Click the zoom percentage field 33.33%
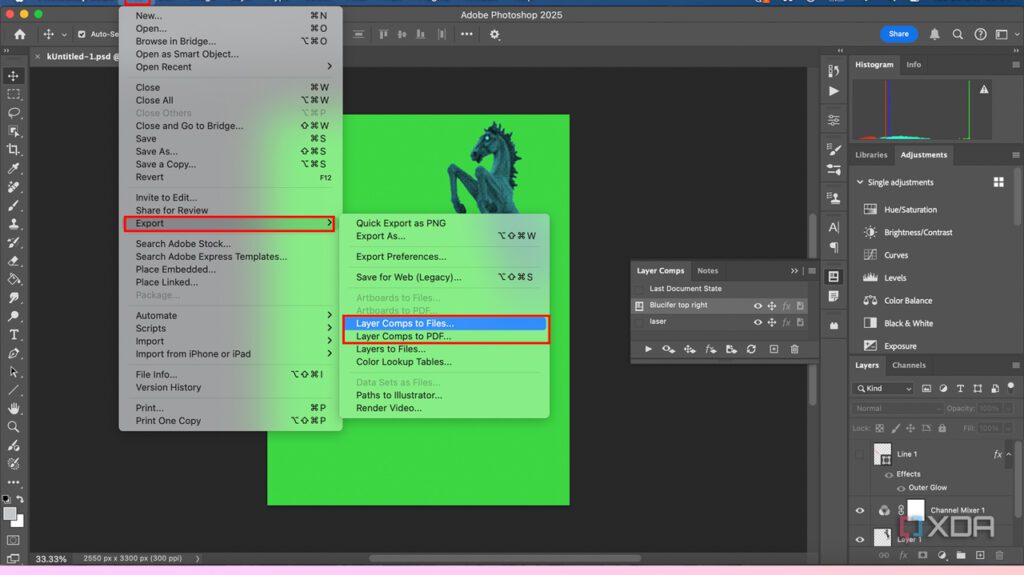Viewport: 1024px width, 575px height. click(x=51, y=559)
